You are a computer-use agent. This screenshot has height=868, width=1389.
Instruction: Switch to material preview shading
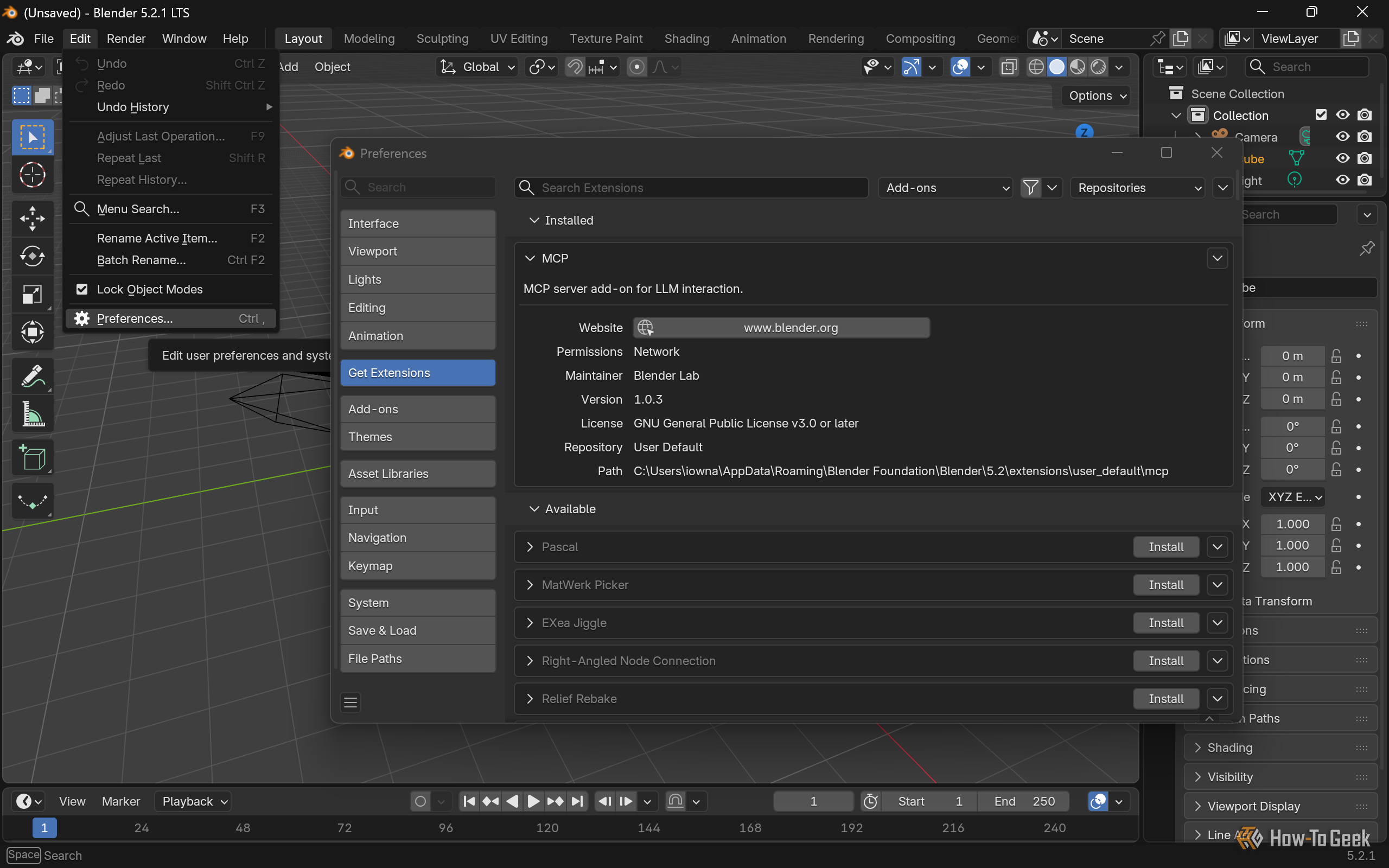click(1078, 67)
